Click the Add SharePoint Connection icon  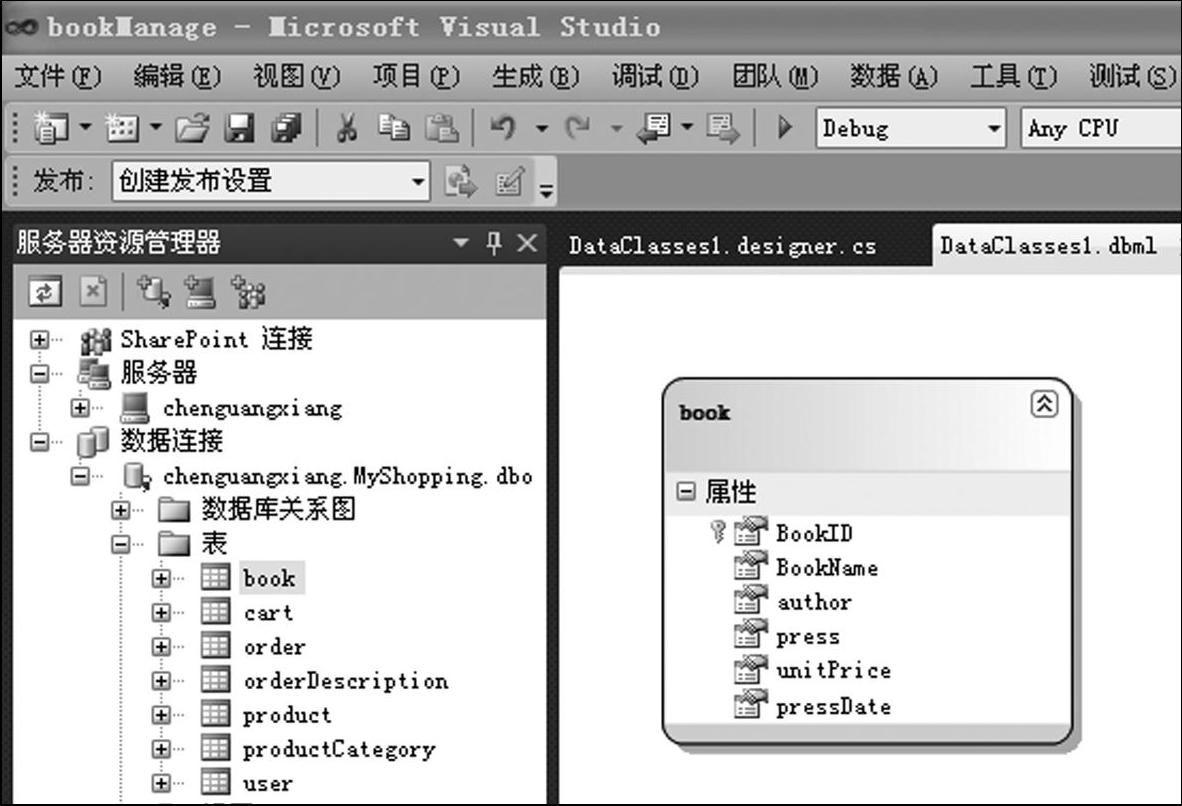(248, 292)
